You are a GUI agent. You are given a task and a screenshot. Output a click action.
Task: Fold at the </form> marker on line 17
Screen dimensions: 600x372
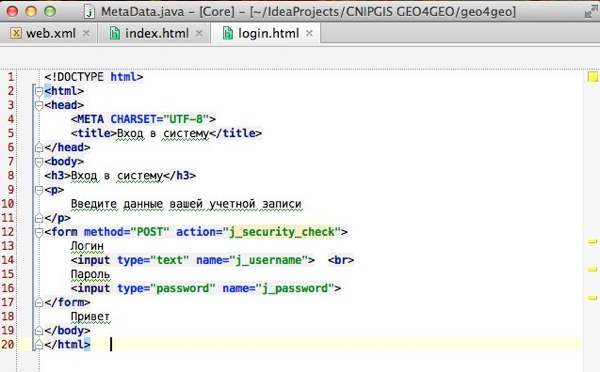point(39,302)
